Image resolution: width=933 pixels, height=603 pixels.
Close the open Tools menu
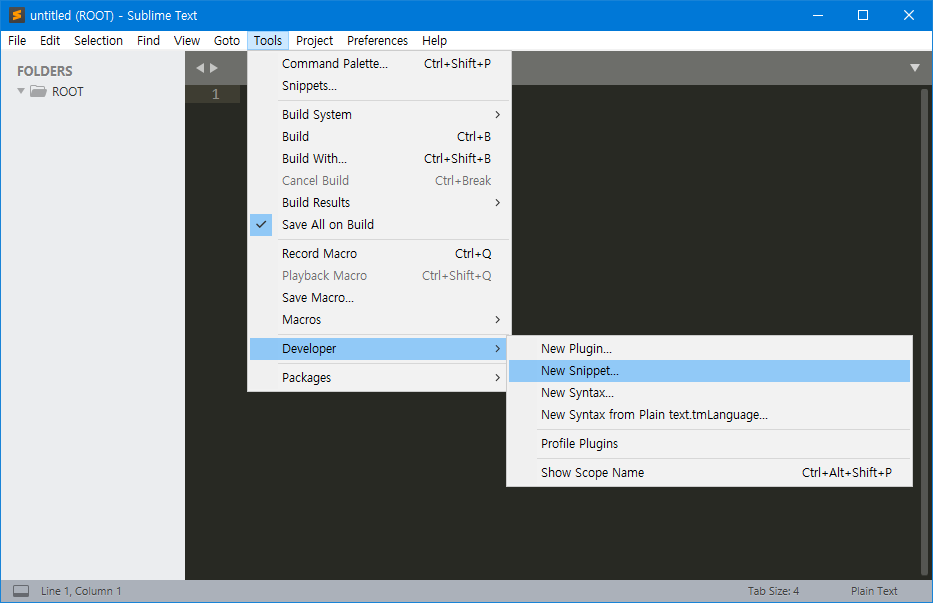click(268, 40)
